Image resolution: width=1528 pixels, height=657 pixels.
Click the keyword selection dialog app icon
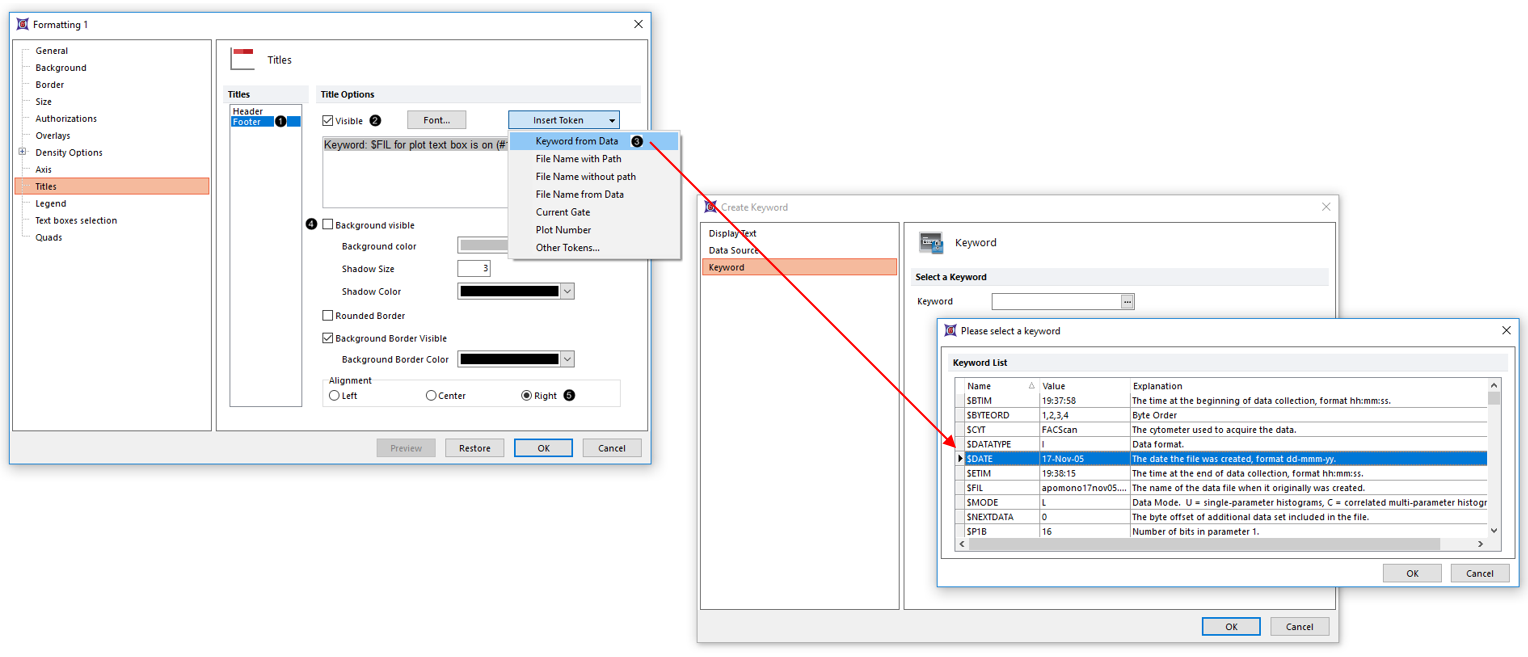[x=950, y=330]
